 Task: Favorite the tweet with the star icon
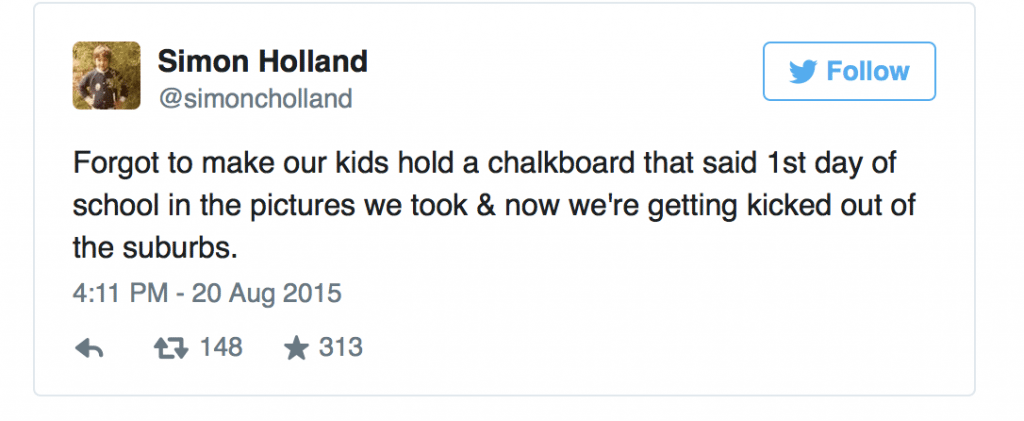[x=296, y=348]
